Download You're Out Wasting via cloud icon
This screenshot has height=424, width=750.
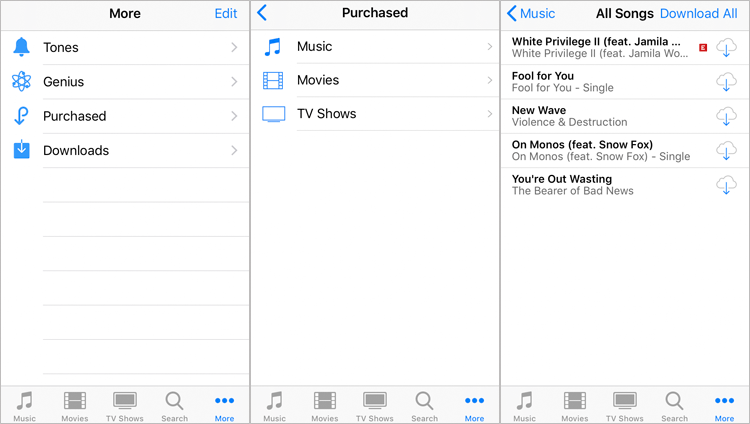click(726, 185)
